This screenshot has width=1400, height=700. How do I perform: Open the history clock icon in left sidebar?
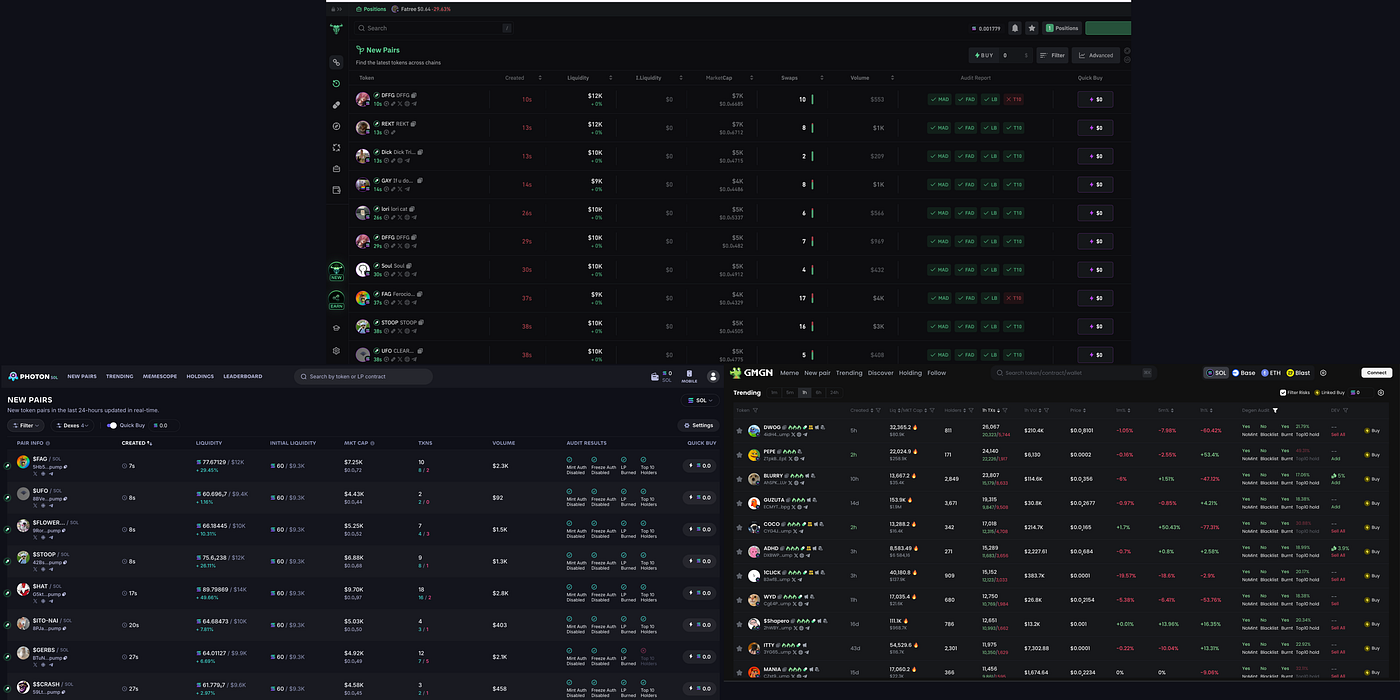coord(336,83)
